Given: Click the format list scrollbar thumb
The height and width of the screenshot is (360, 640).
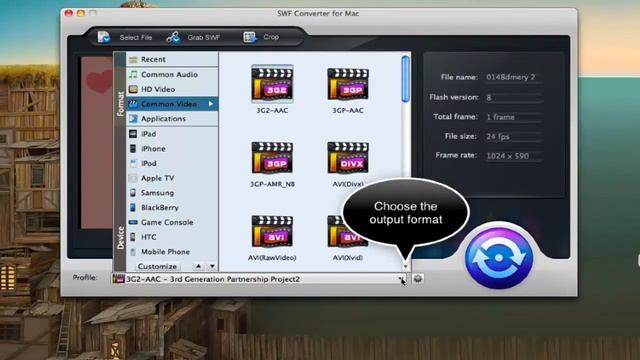Looking at the screenshot, I should pos(405,79).
